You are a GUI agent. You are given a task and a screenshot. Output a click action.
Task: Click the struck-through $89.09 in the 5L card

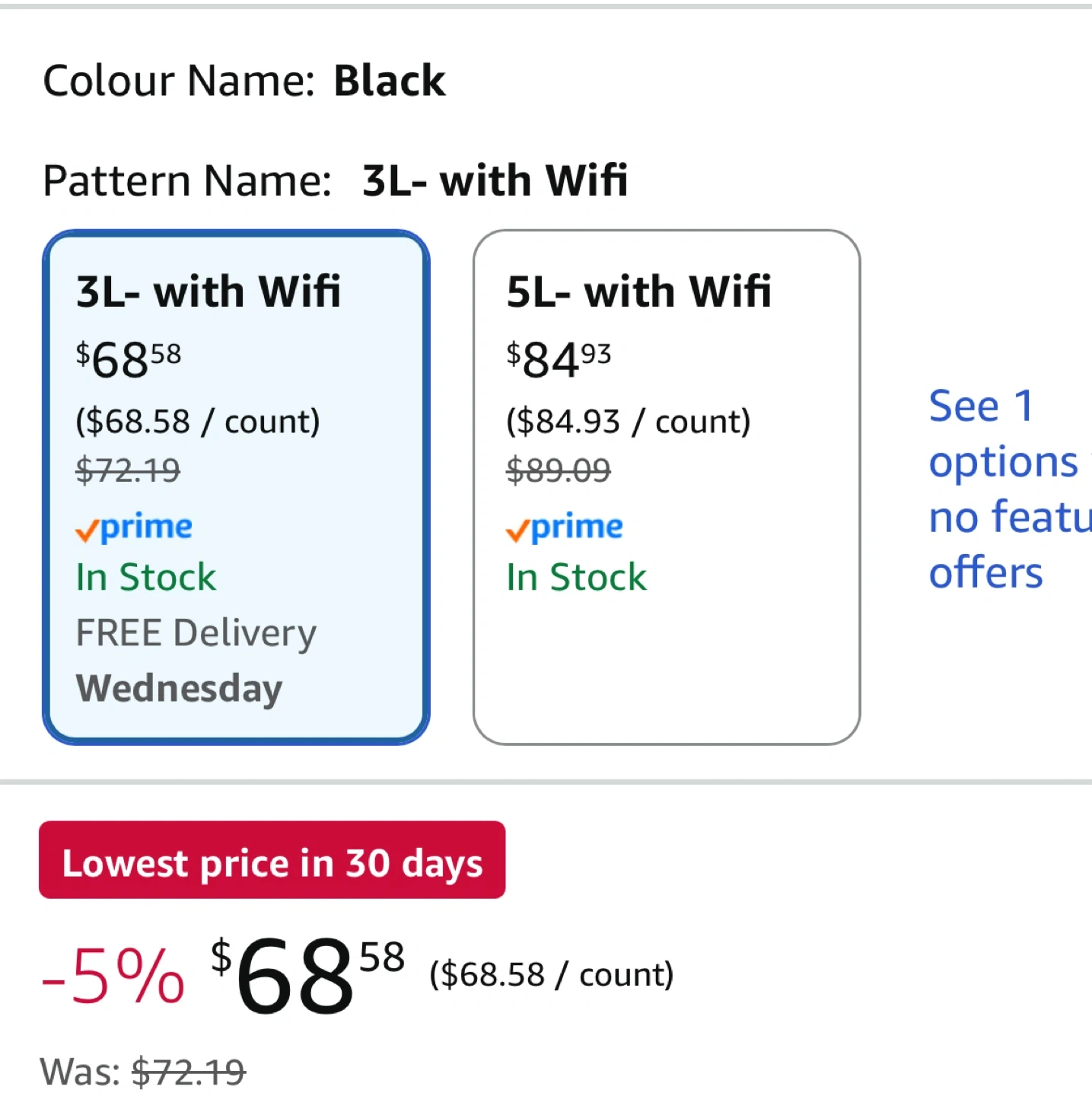559,470
